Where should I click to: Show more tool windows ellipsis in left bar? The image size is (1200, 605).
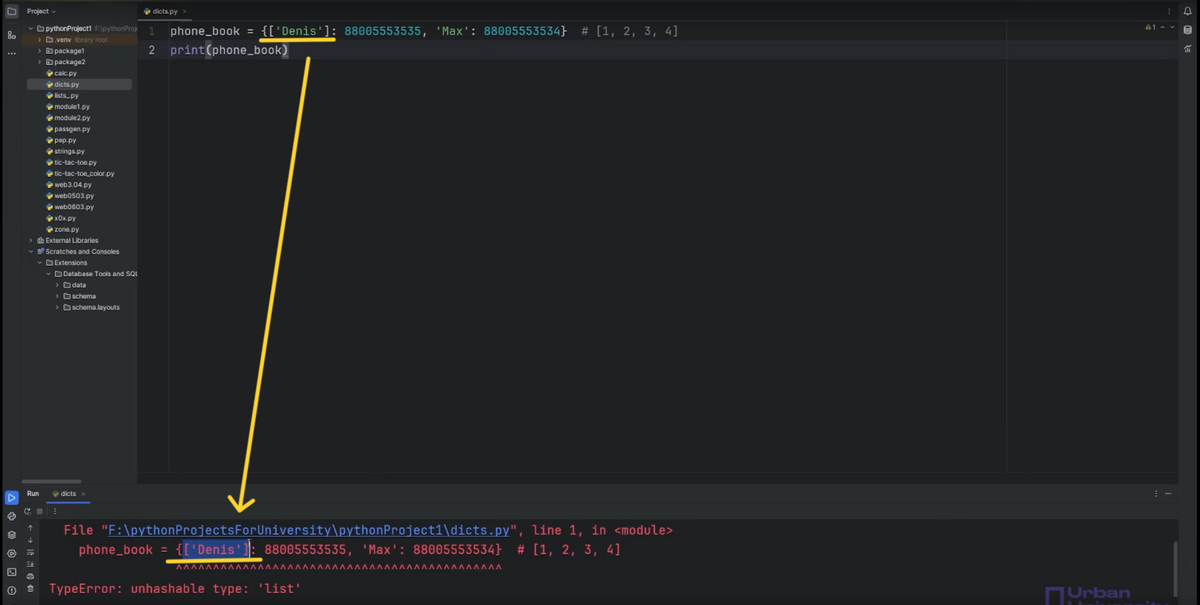pyautogui.click(x=11, y=53)
